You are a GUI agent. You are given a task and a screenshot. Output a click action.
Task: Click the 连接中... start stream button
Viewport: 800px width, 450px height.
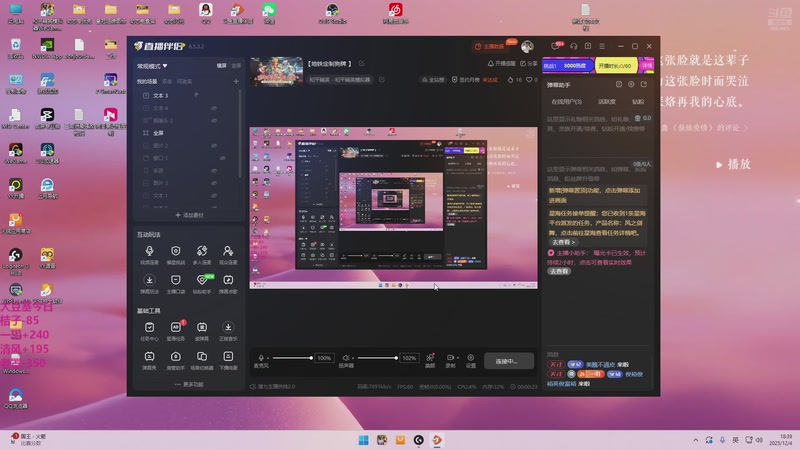click(x=509, y=361)
